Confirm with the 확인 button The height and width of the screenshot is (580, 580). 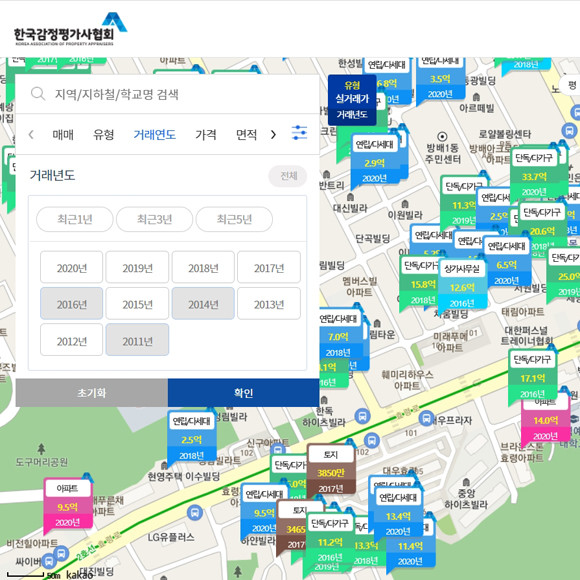point(243,392)
